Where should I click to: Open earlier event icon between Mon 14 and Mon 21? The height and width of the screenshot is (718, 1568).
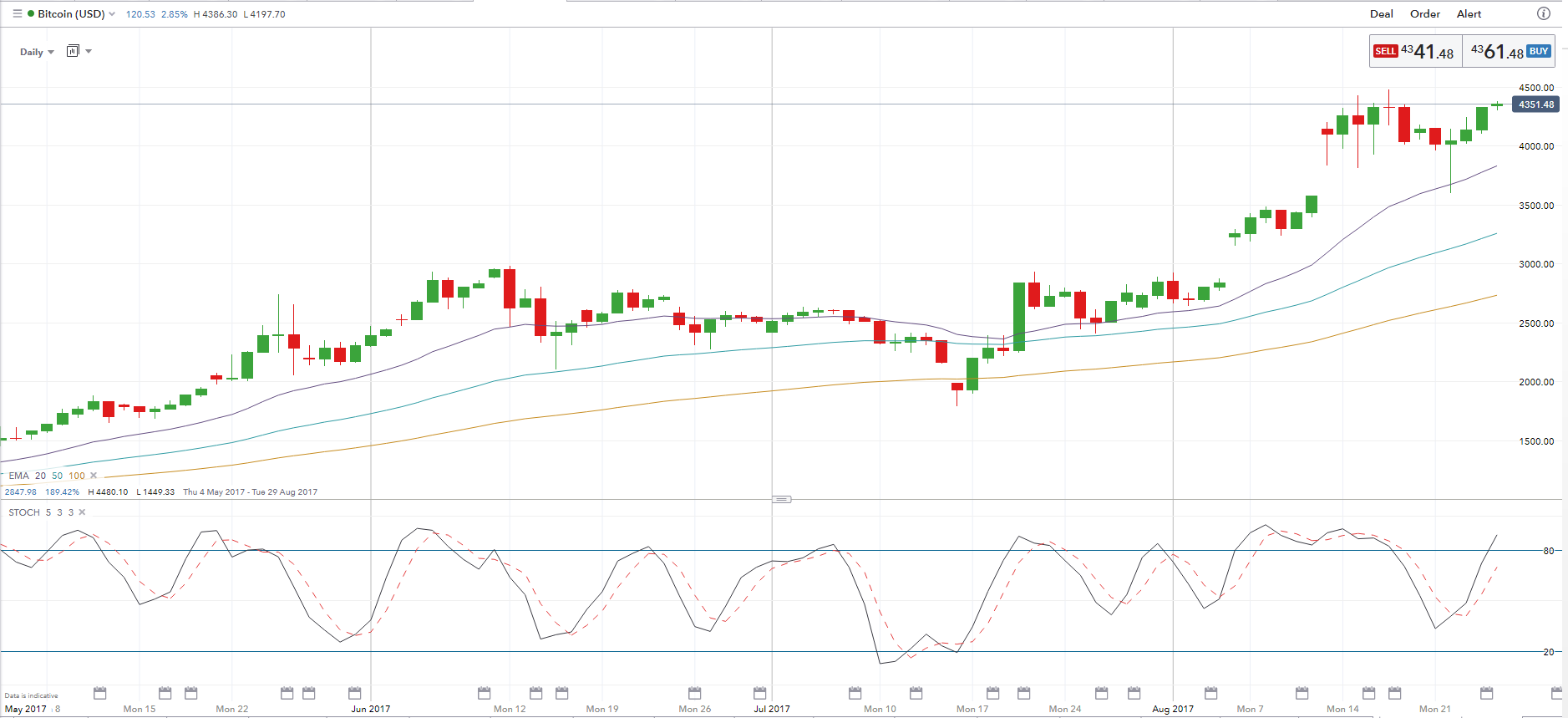(x=1369, y=693)
